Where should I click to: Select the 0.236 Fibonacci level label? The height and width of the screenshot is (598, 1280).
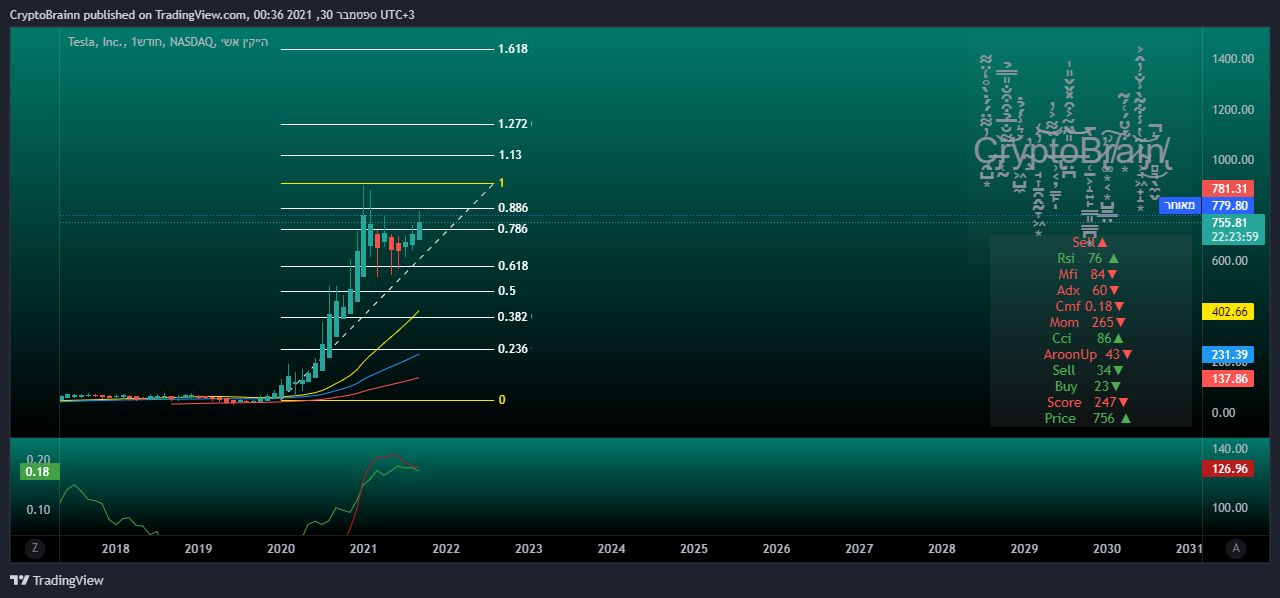point(512,349)
